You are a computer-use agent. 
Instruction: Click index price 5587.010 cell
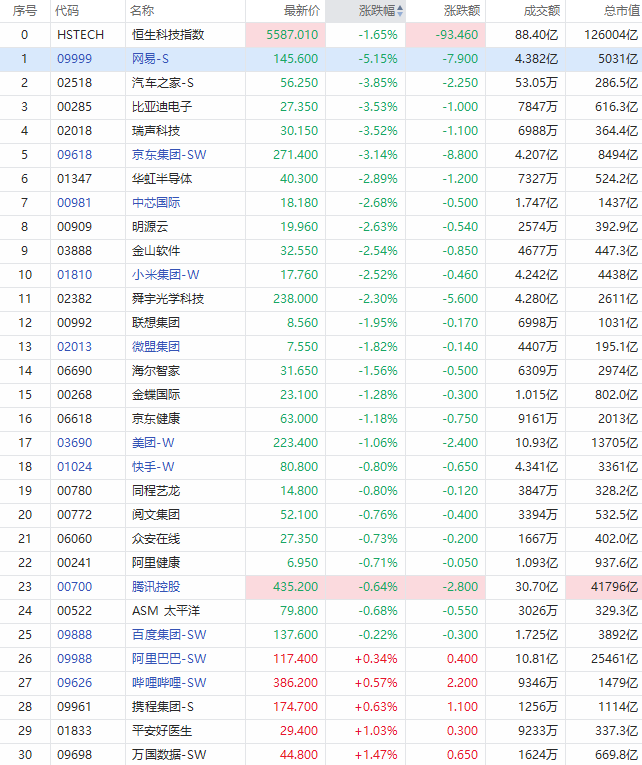(286, 35)
